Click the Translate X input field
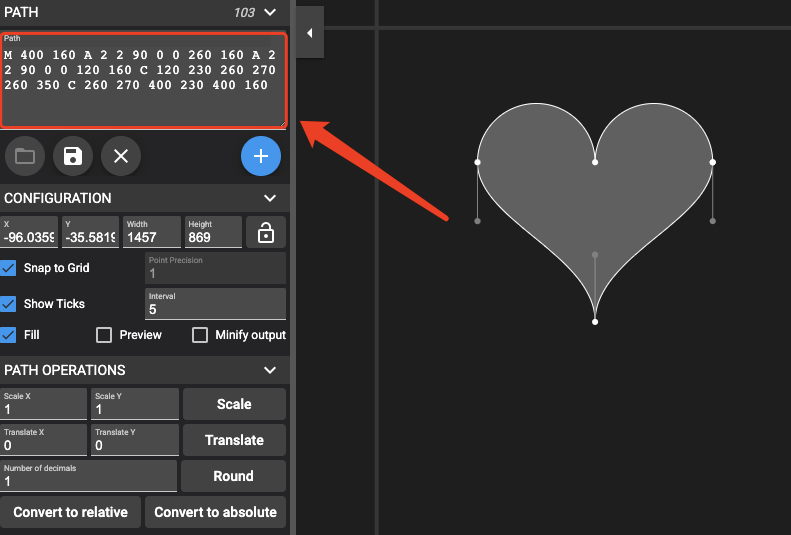791x535 pixels. [x=43, y=440]
